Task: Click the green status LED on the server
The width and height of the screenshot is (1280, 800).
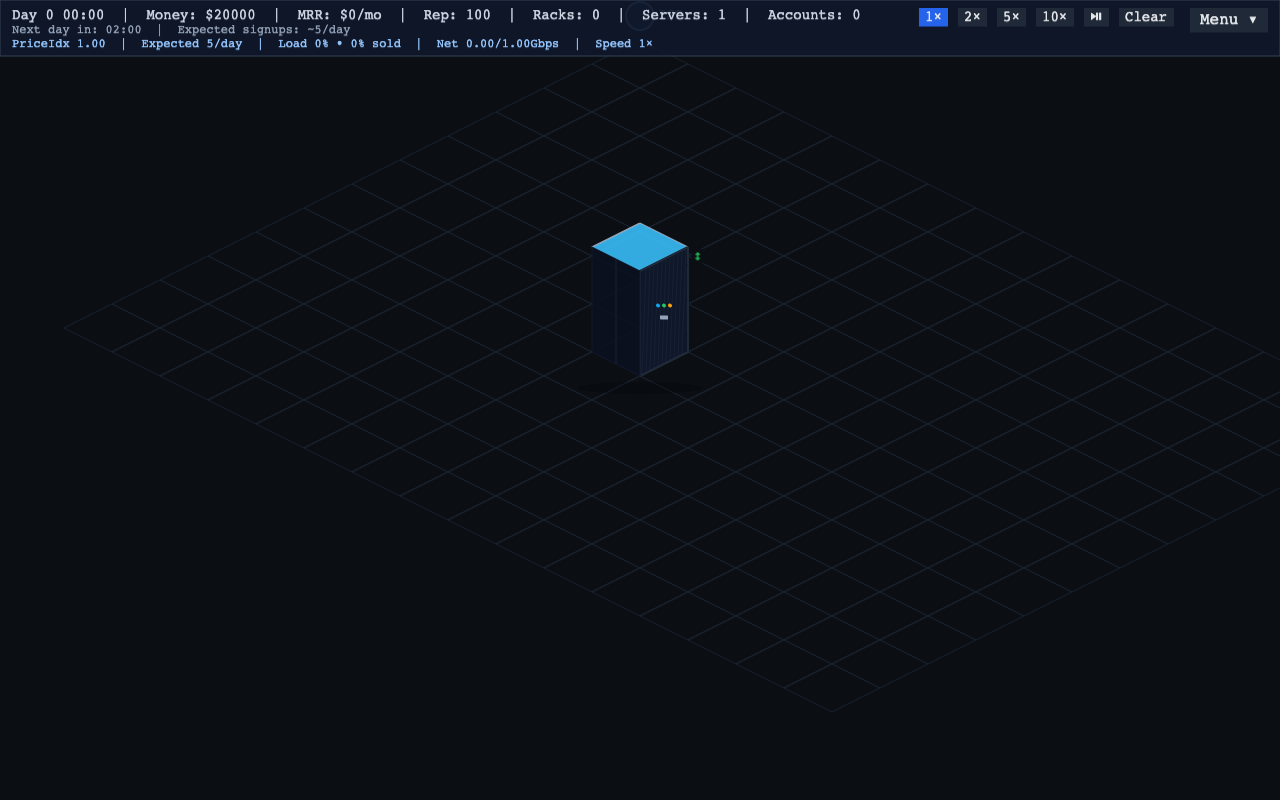Action: click(663, 305)
